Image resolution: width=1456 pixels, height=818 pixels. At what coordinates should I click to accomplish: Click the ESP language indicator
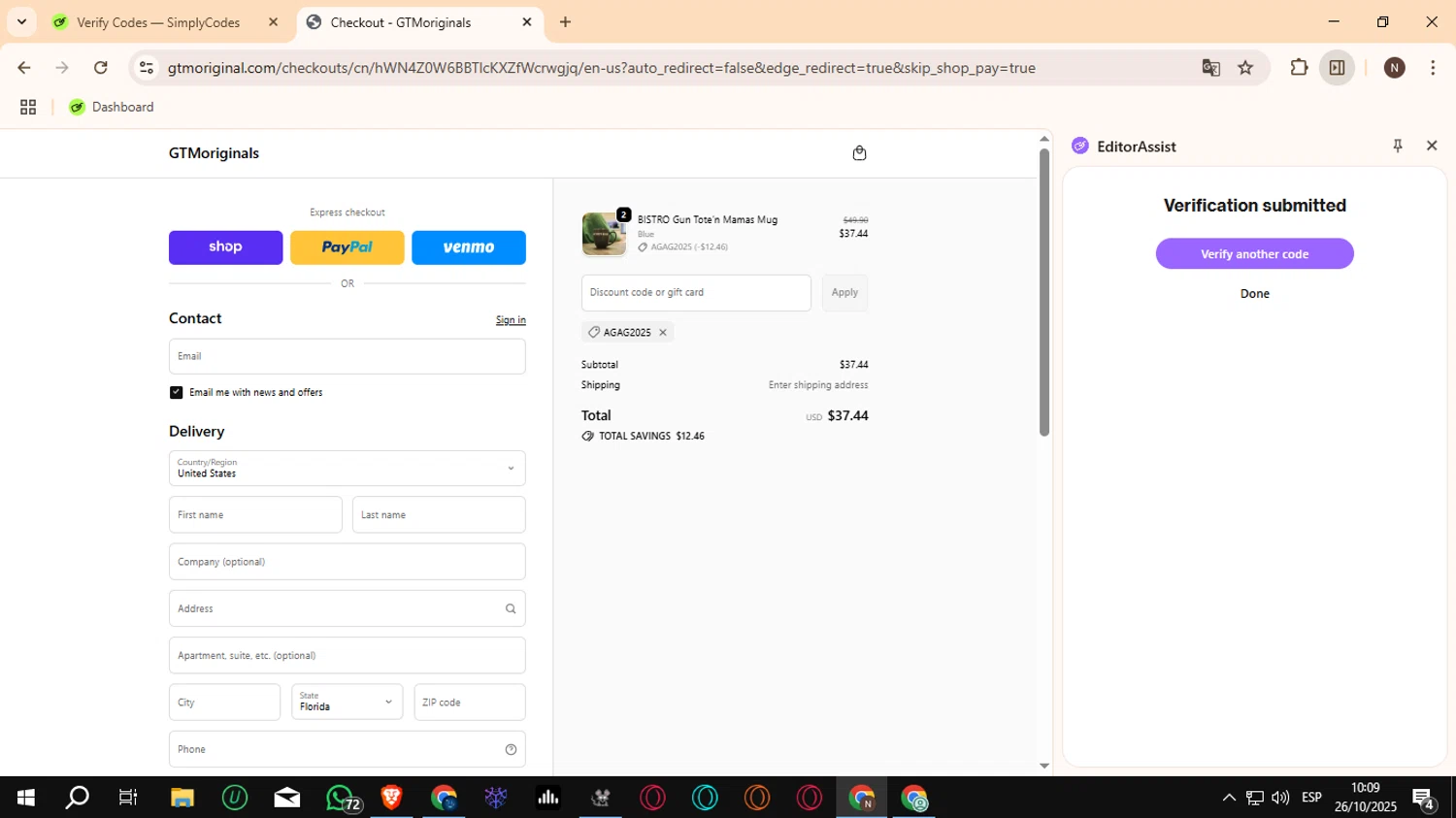1311,798
